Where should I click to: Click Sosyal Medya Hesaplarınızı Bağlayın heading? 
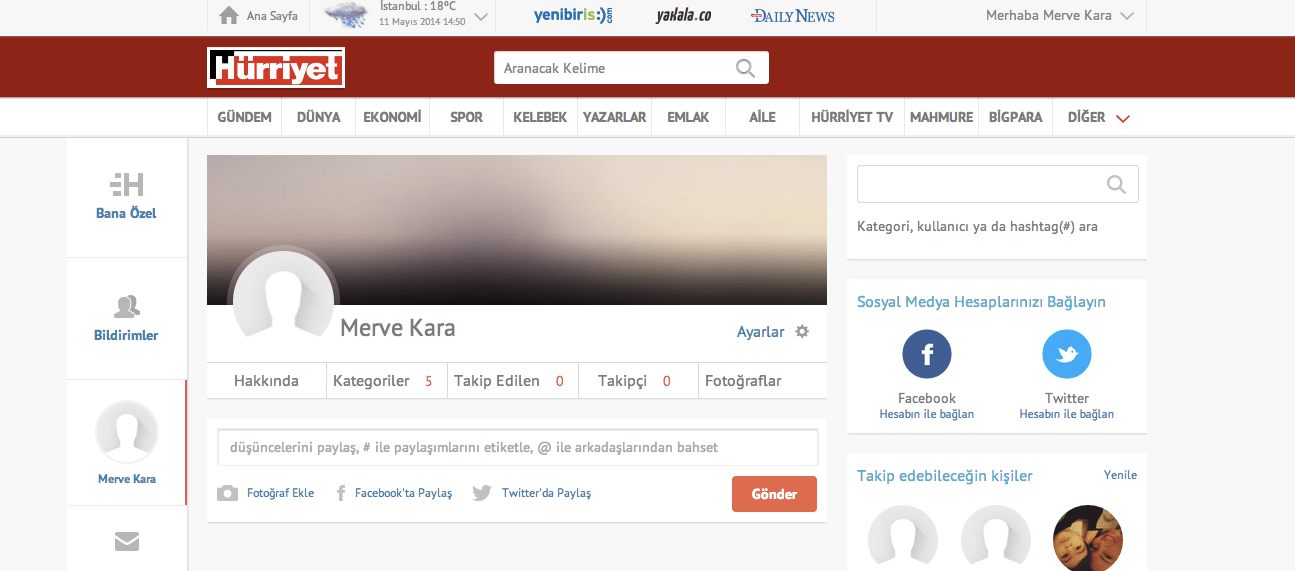coord(981,302)
